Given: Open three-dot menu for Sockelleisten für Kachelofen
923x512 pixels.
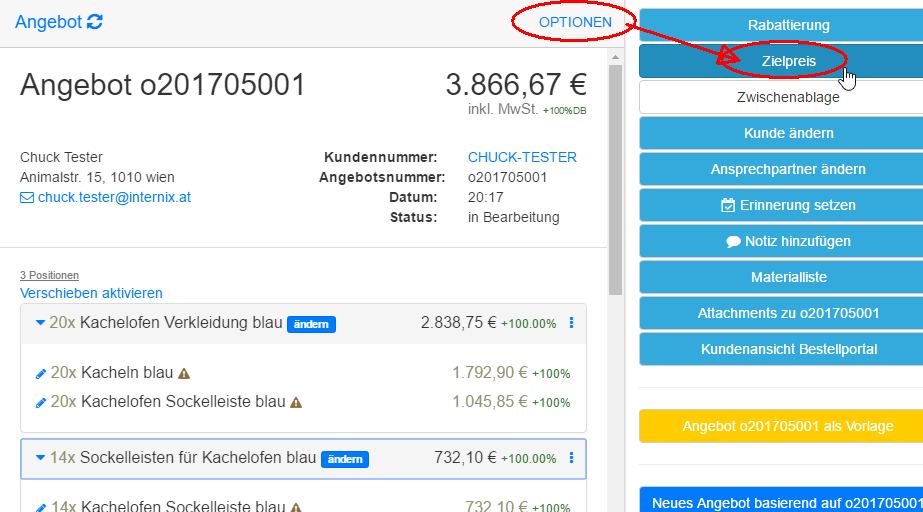Looking at the screenshot, I should pyautogui.click(x=571, y=458).
